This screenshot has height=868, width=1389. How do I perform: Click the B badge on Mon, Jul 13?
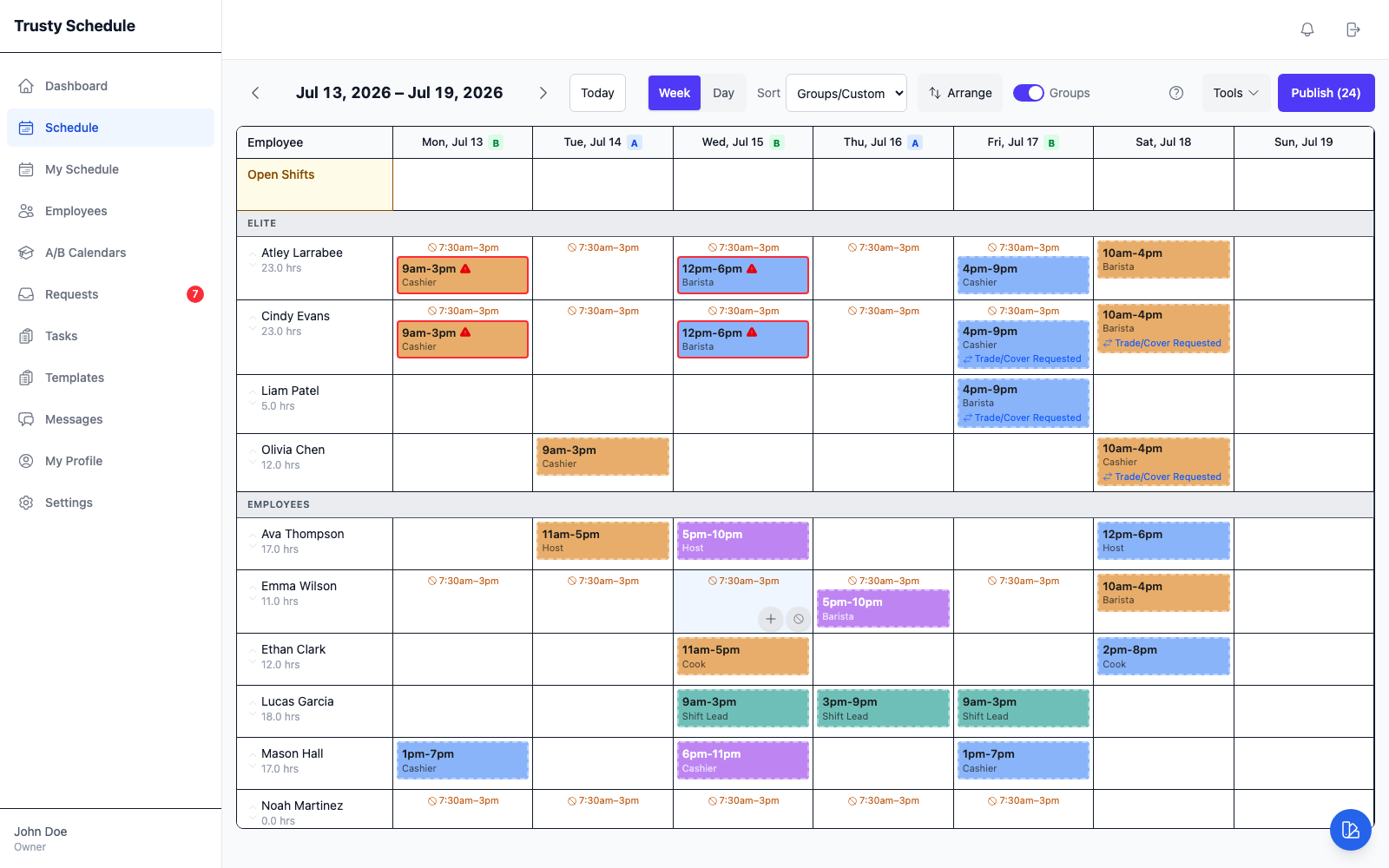[496, 143]
